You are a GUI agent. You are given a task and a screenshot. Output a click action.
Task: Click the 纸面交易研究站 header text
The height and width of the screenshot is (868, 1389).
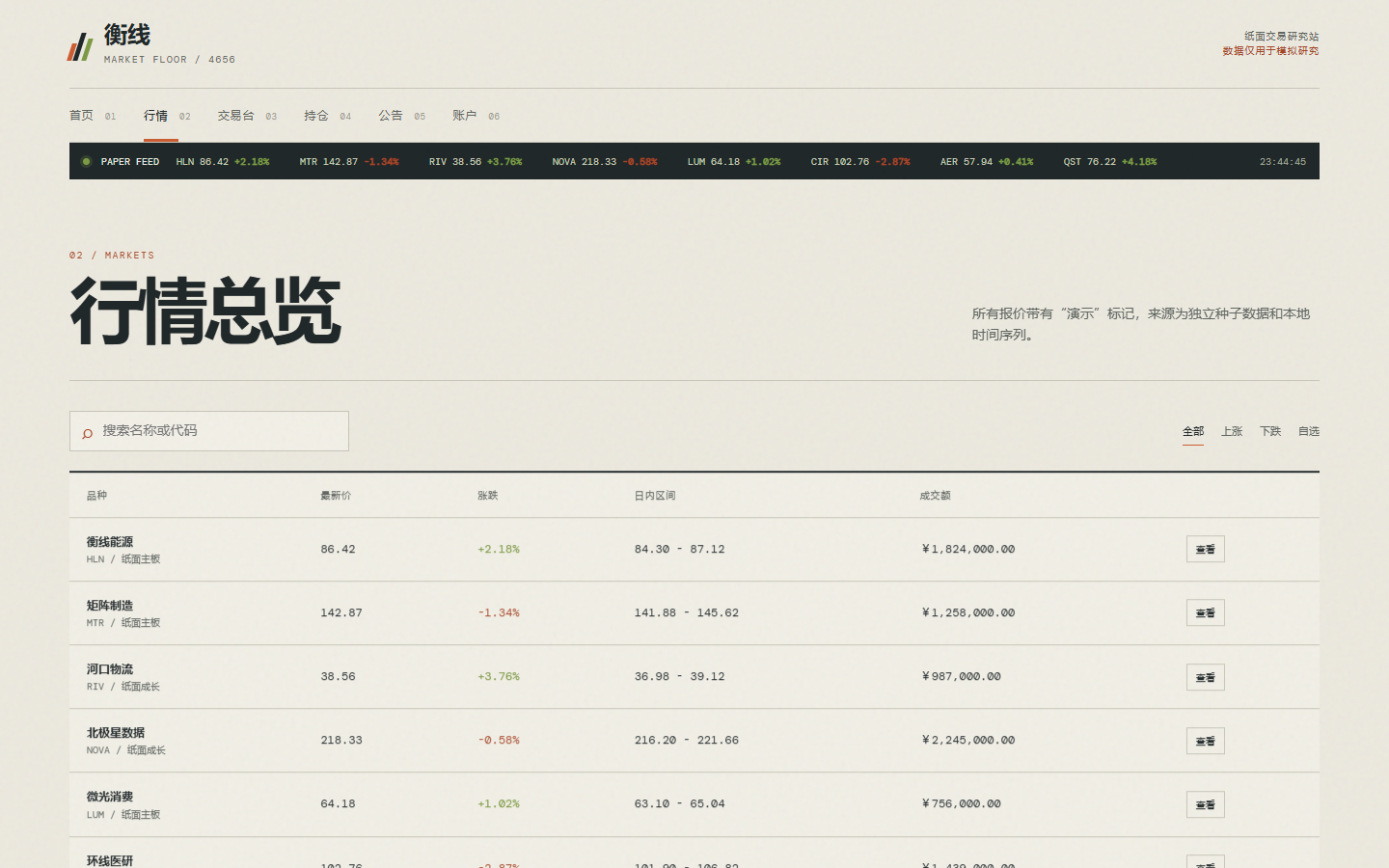click(1281, 37)
